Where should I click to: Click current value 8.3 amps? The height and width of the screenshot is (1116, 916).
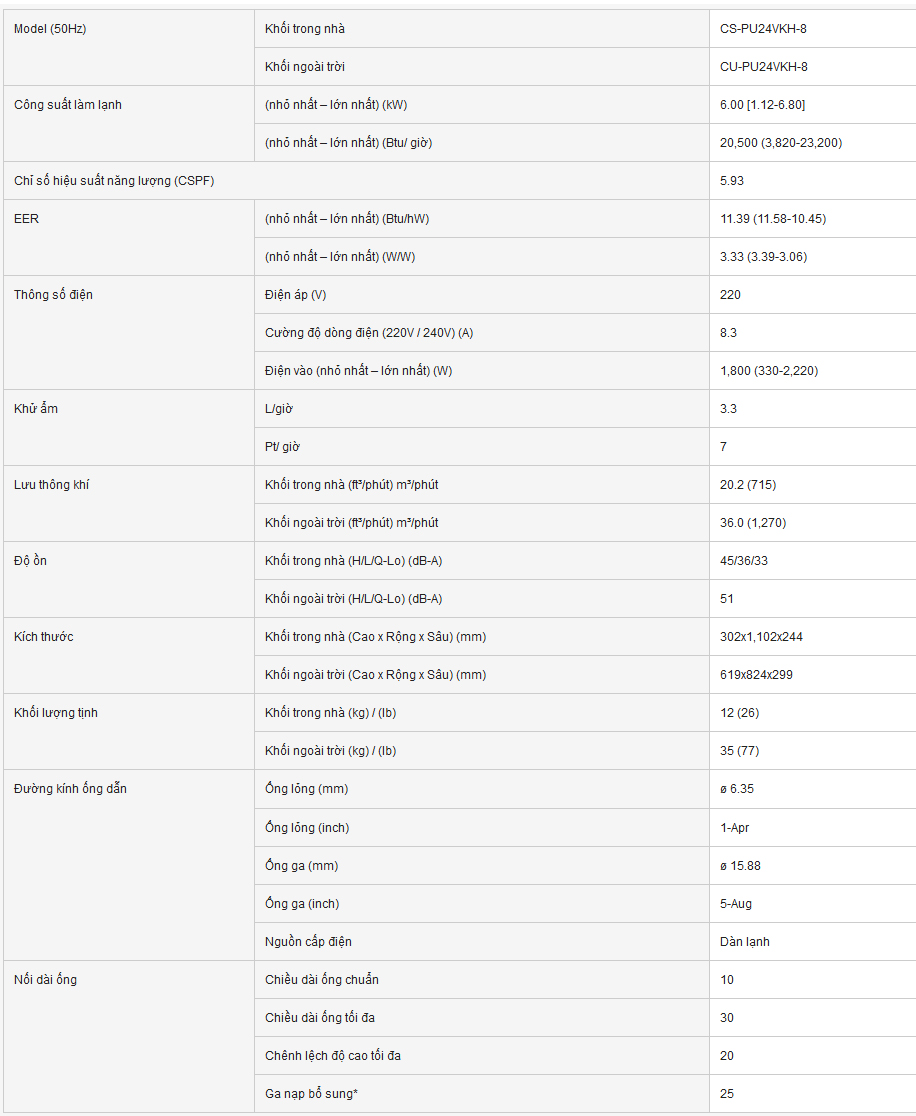click(x=728, y=333)
